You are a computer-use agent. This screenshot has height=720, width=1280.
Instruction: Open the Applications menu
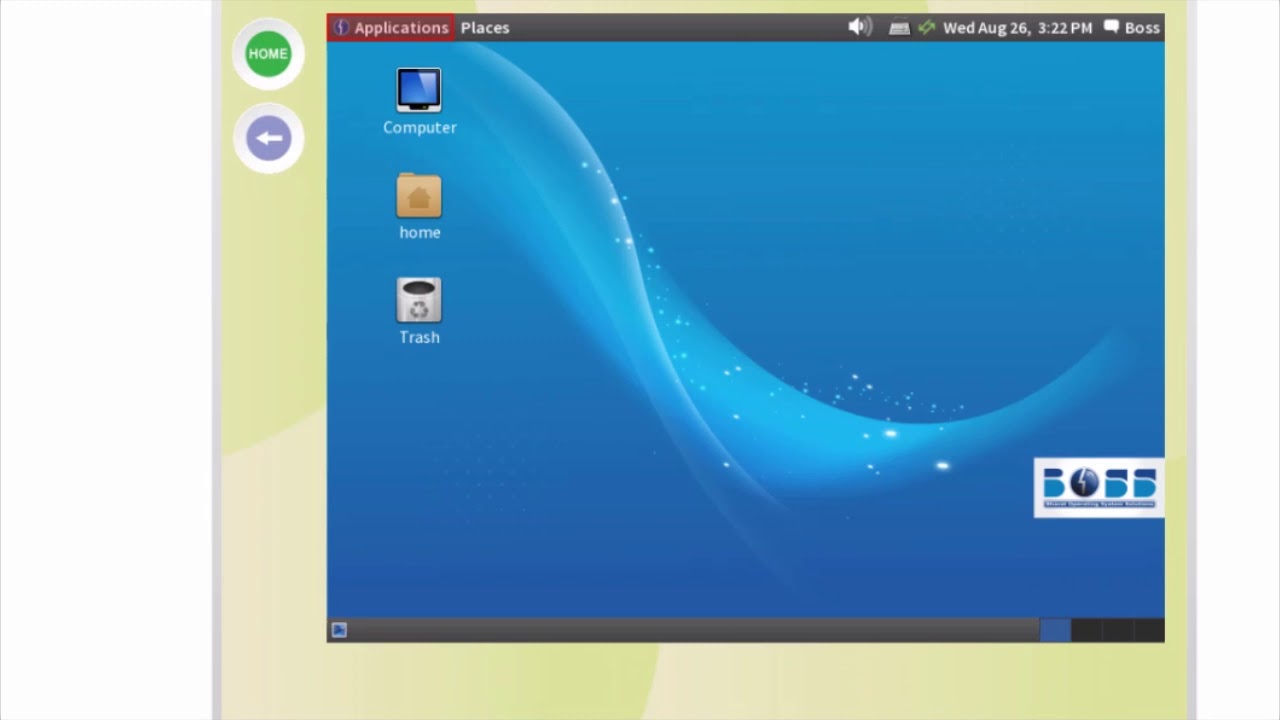pyautogui.click(x=391, y=28)
